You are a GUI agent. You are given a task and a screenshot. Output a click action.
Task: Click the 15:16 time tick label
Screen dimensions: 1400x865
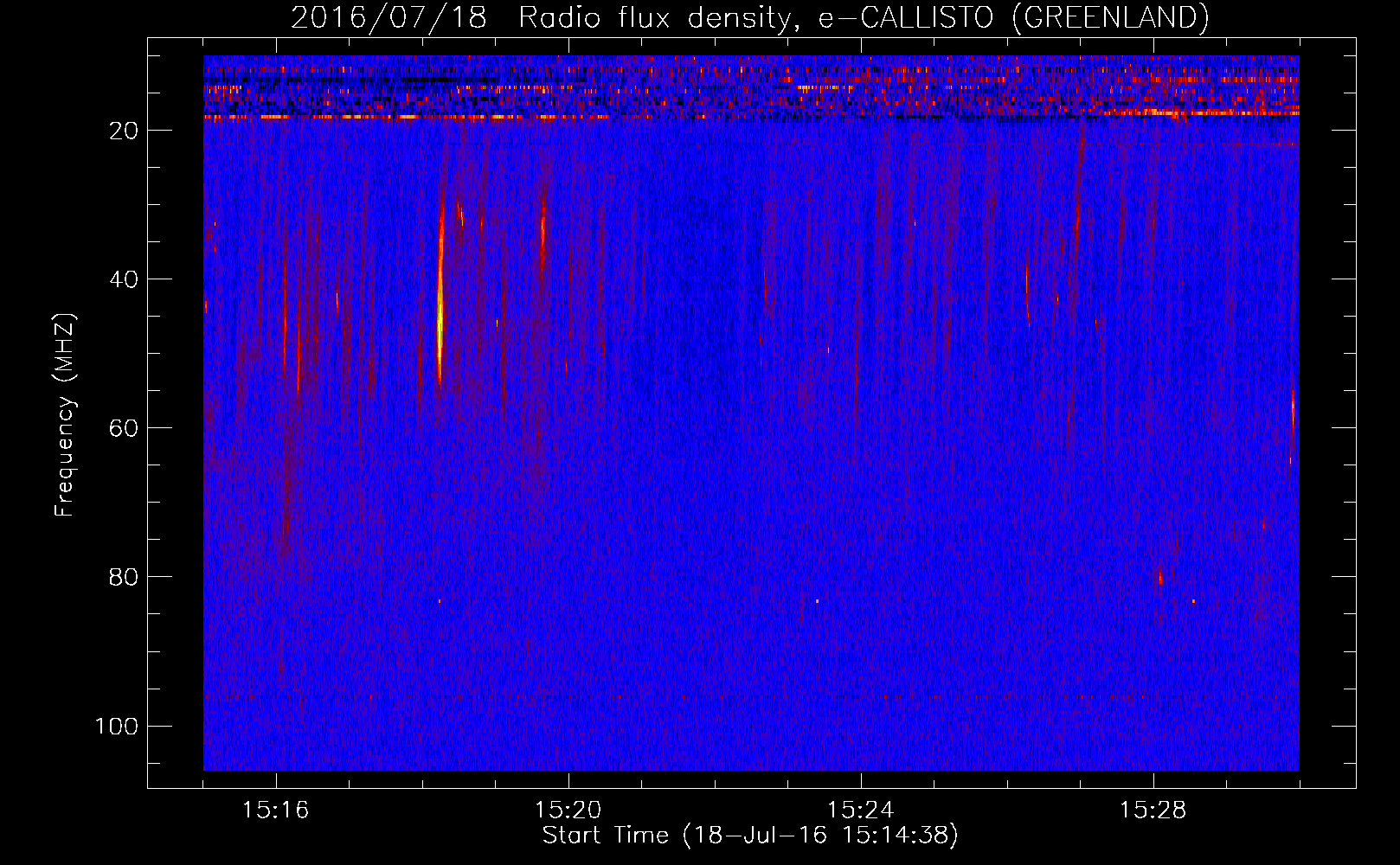(x=276, y=811)
